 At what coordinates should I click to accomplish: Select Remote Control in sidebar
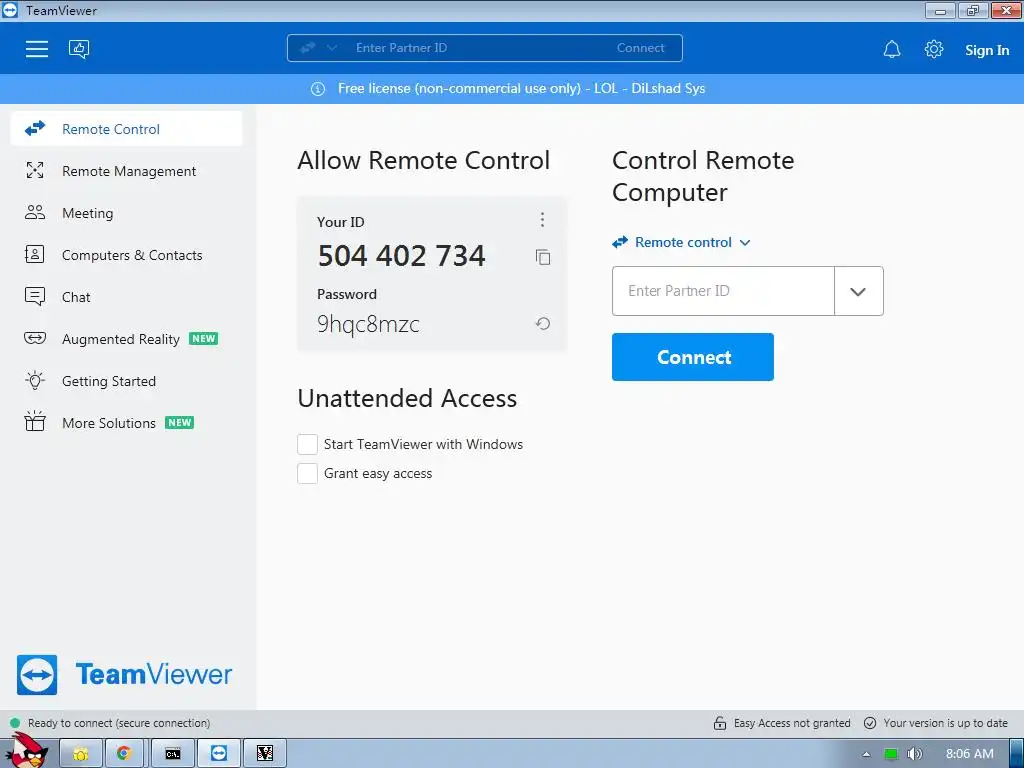coord(127,129)
